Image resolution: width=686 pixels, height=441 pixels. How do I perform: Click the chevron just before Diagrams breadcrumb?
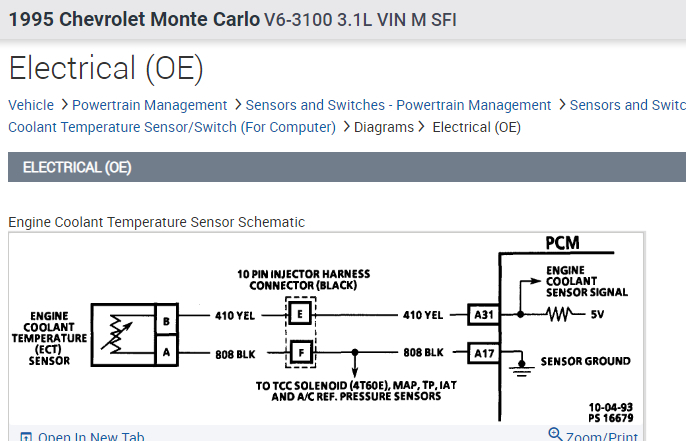346,127
